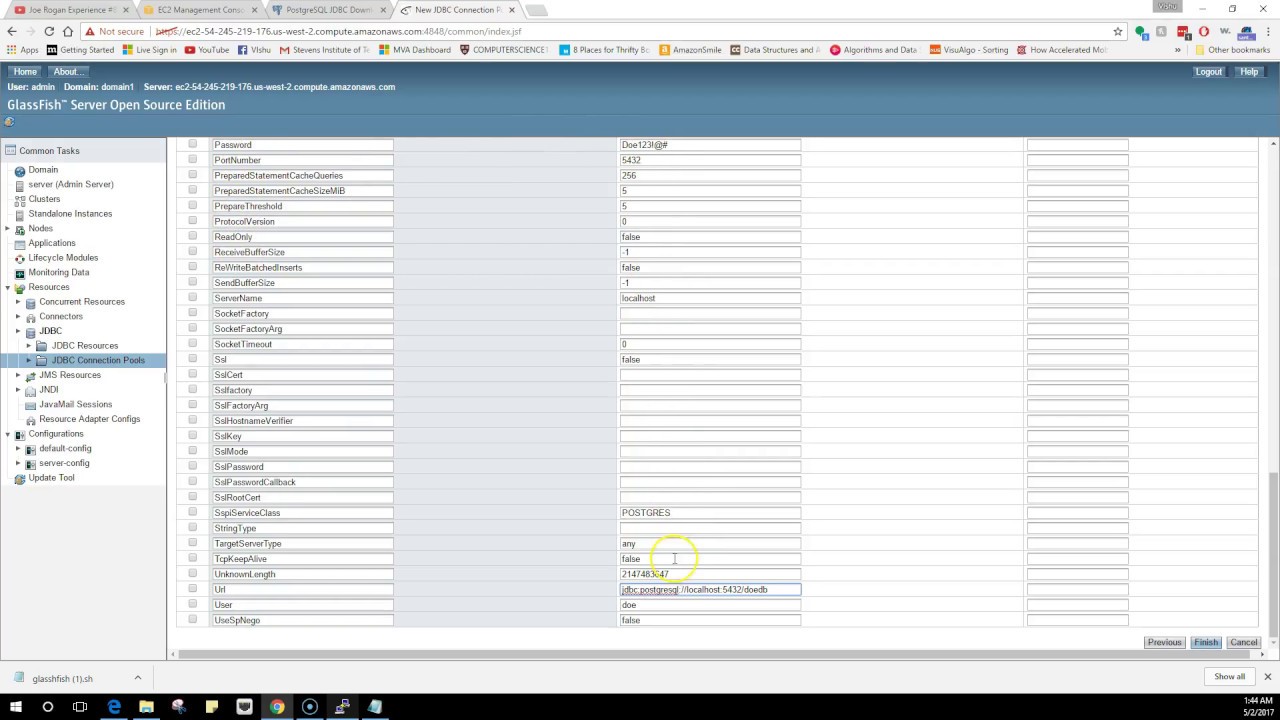The image size is (1280, 720).
Task: Open the Chrome three-dot menu
Action: click(x=1268, y=31)
